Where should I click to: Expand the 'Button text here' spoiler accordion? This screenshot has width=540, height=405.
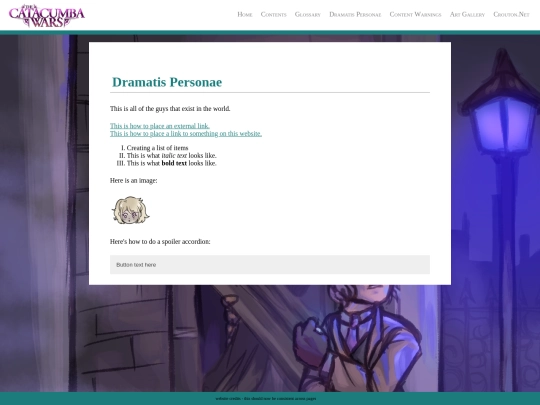pyautogui.click(x=270, y=264)
